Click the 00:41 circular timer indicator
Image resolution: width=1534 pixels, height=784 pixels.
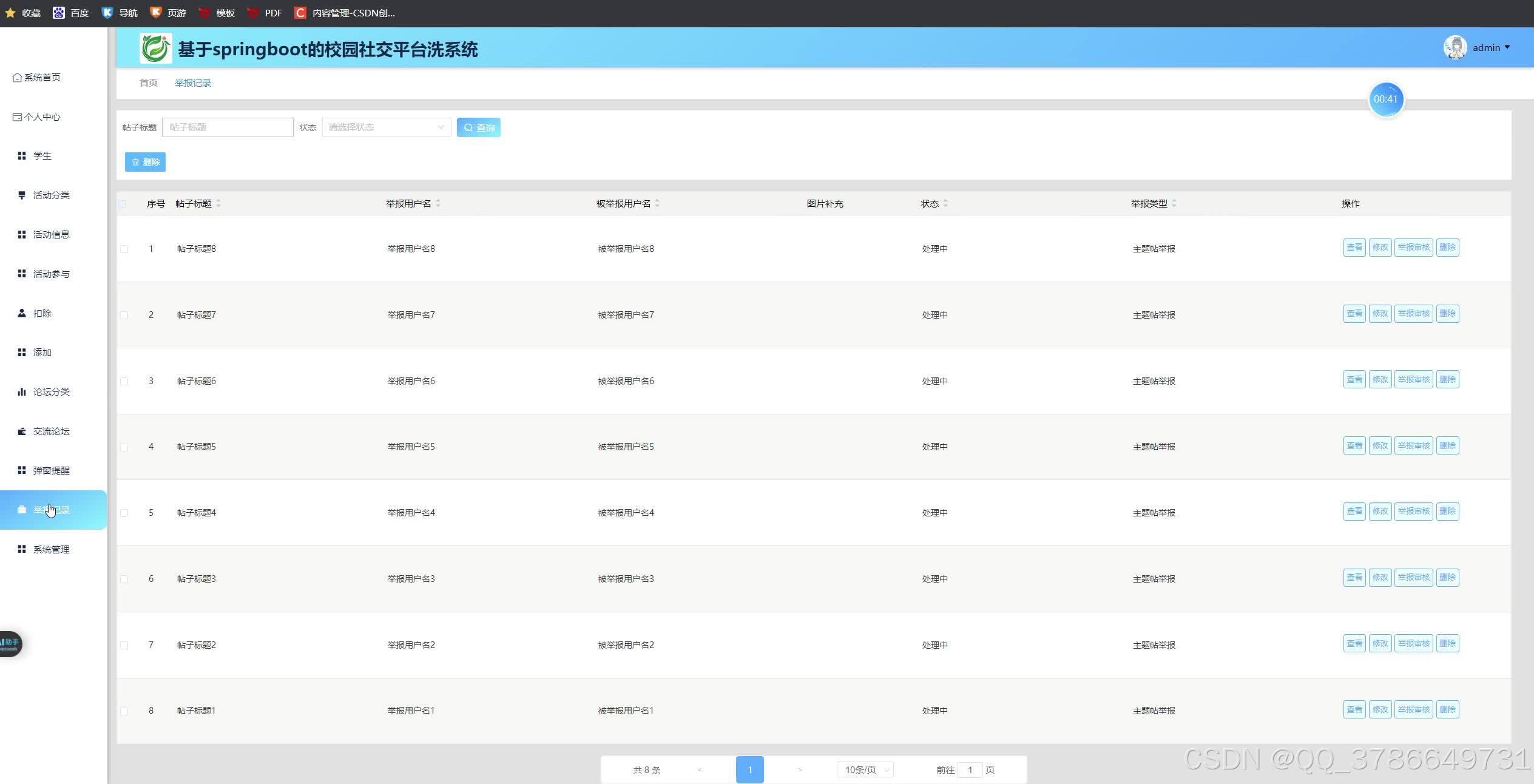1385,99
